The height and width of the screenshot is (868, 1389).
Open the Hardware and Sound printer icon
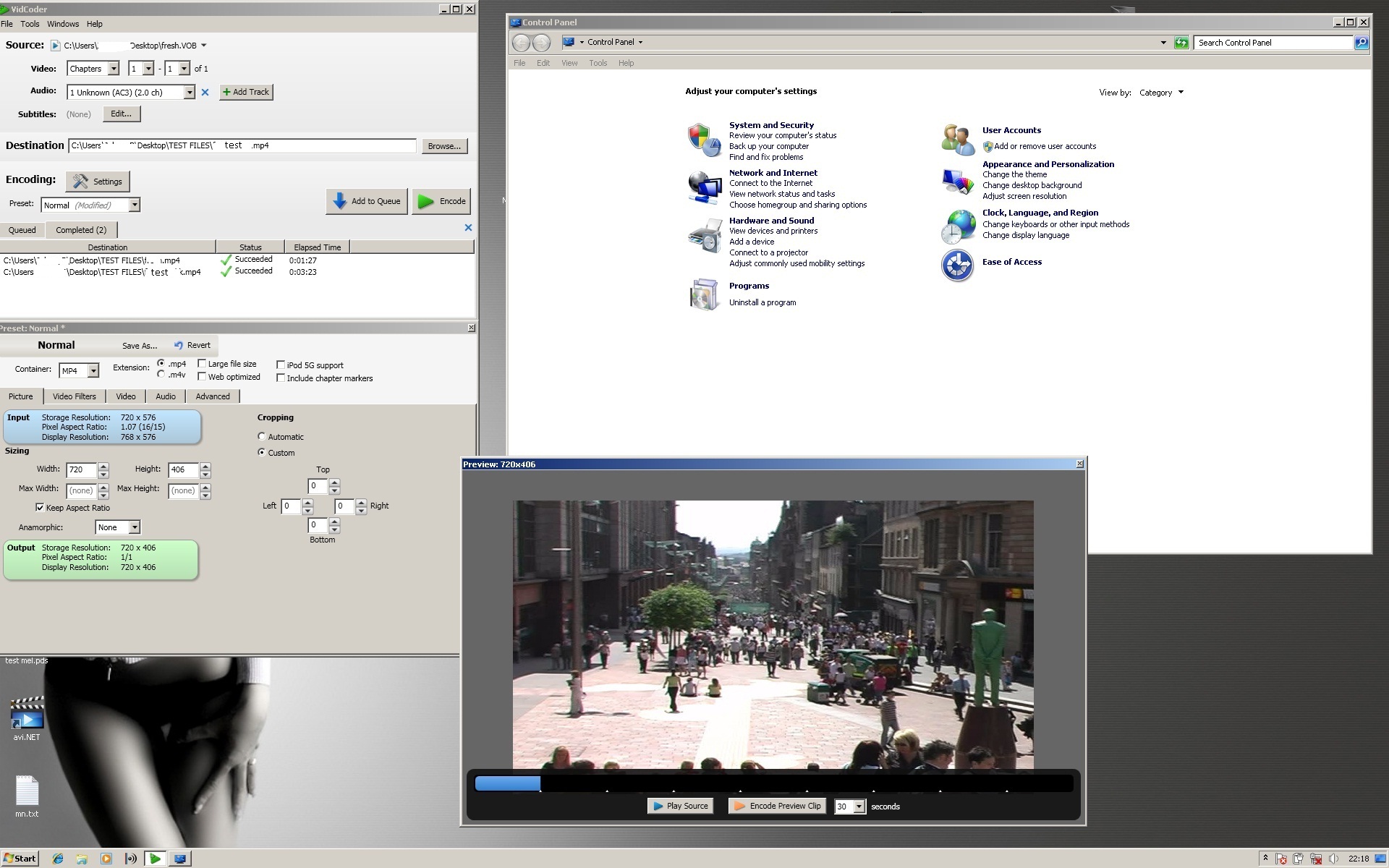(704, 236)
